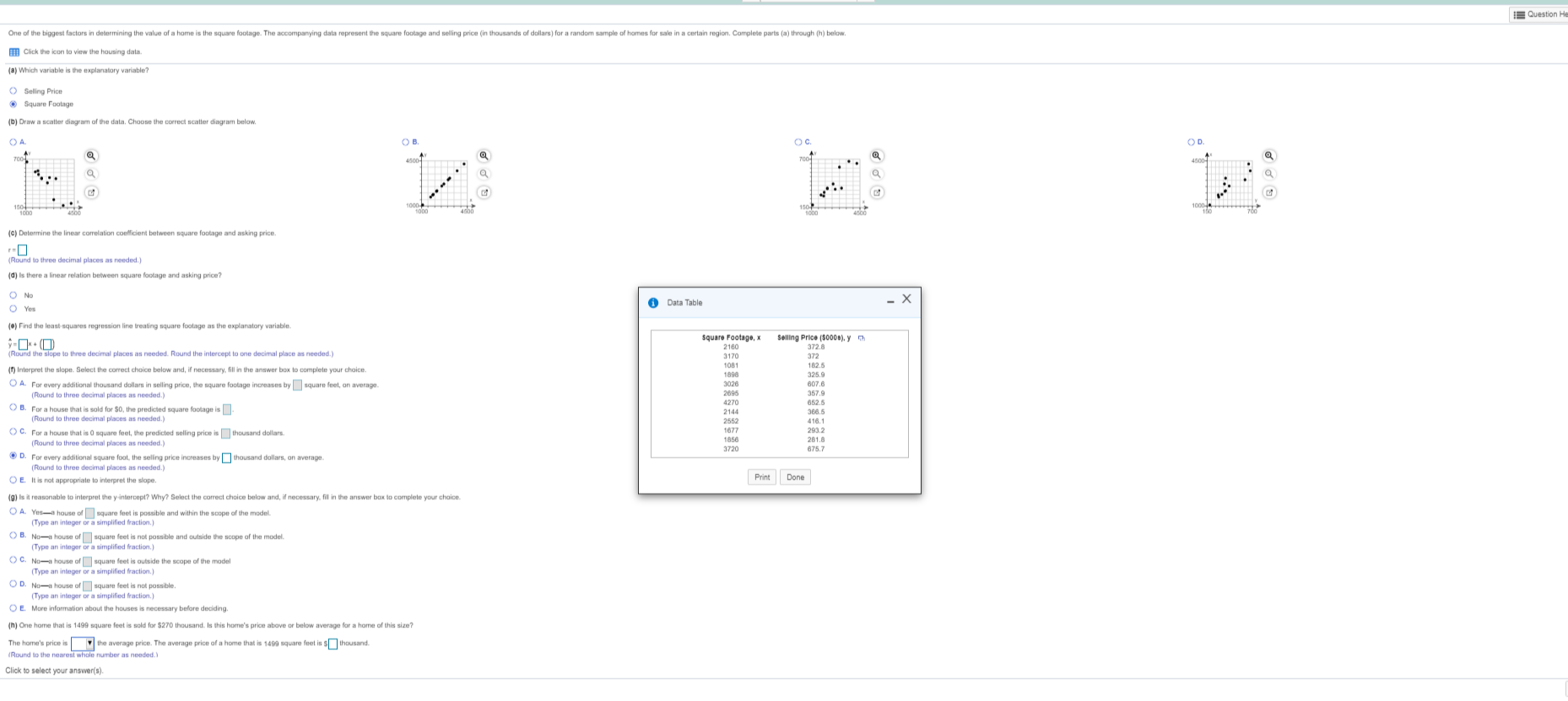Click scatter diagram B thumbnail
Viewport: 1568px width, 701px height.
tap(441, 181)
